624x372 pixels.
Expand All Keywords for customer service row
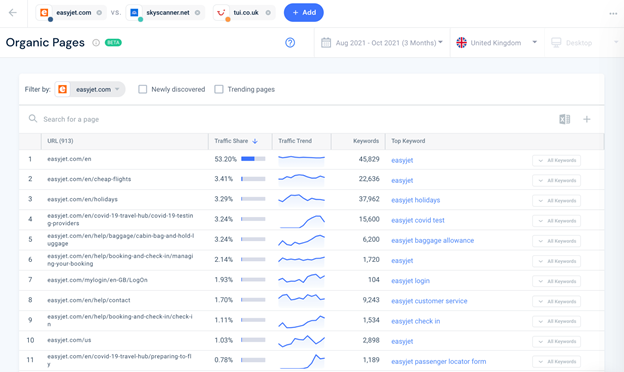coord(556,302)
